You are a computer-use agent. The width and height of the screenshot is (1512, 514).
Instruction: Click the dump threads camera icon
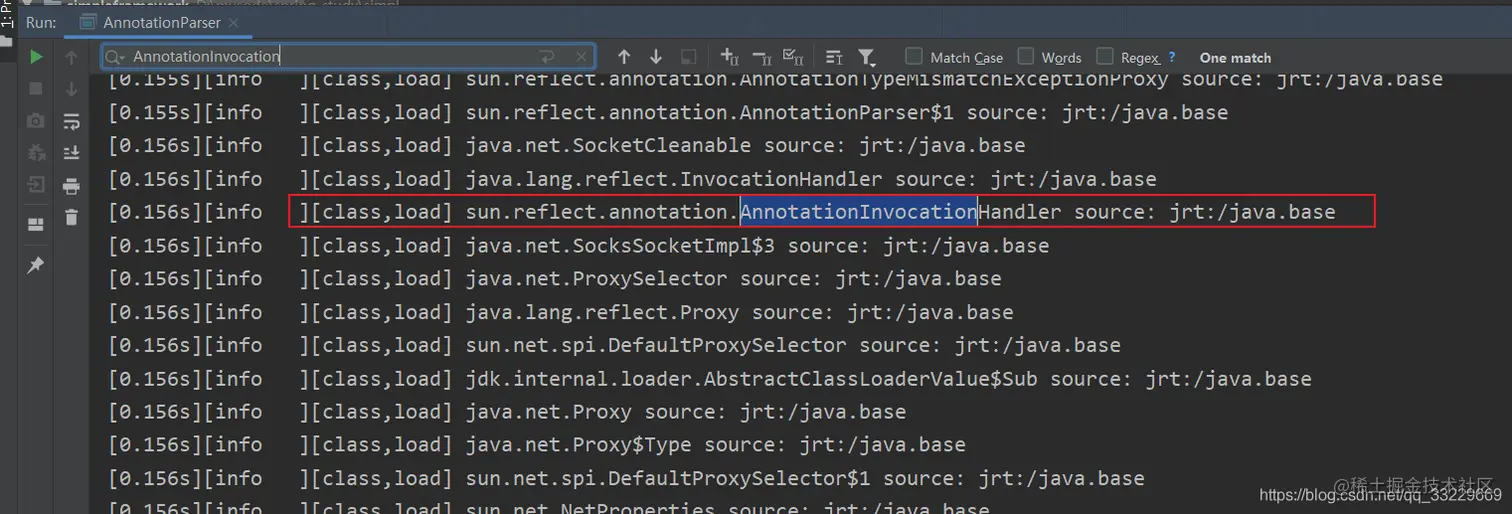tap(36, 121)
